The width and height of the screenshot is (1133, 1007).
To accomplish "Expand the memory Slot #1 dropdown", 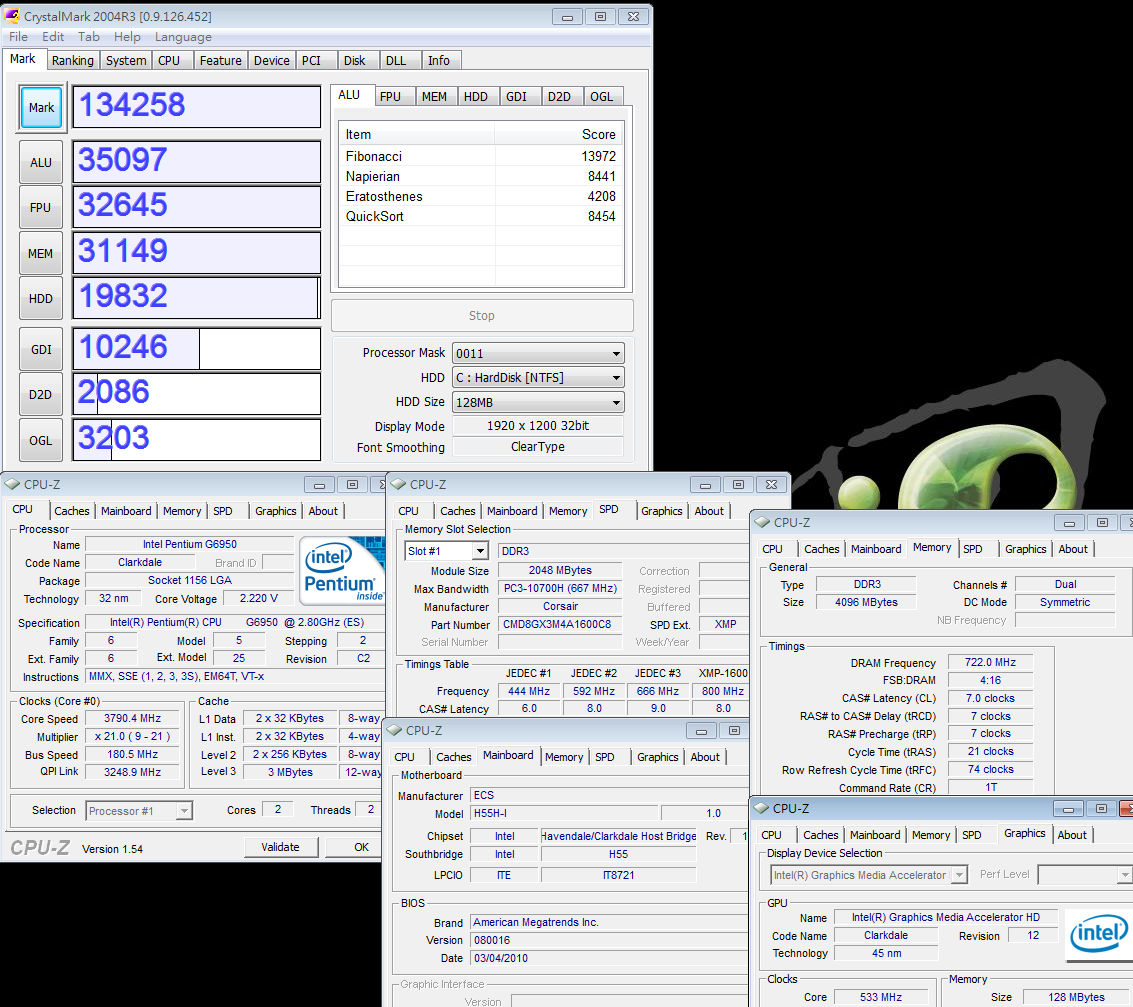I will (446, 551).
